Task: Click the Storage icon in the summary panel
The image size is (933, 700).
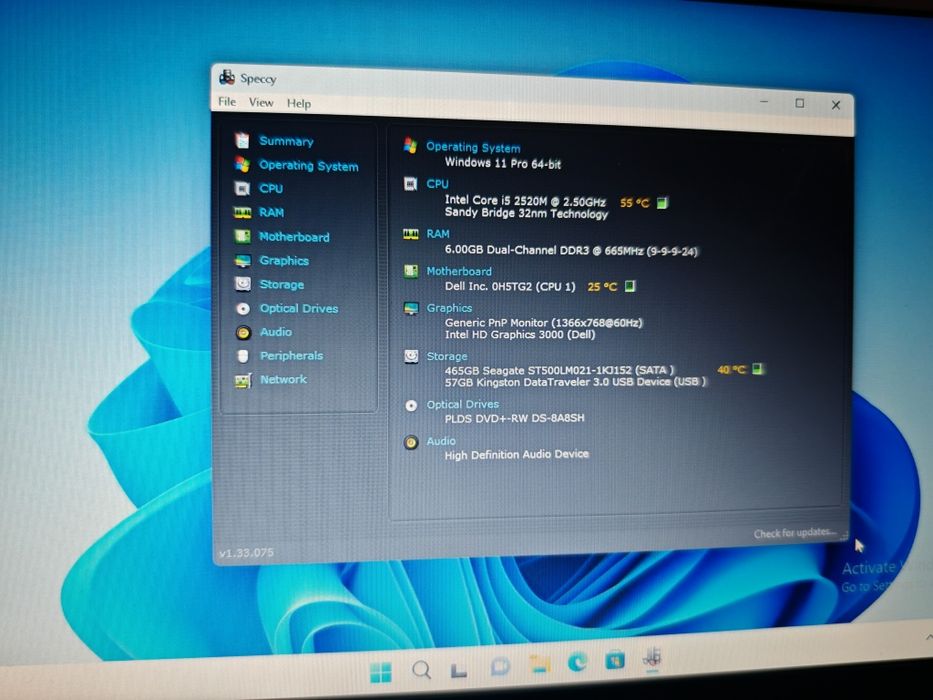Action: click(x=411, y=356)
